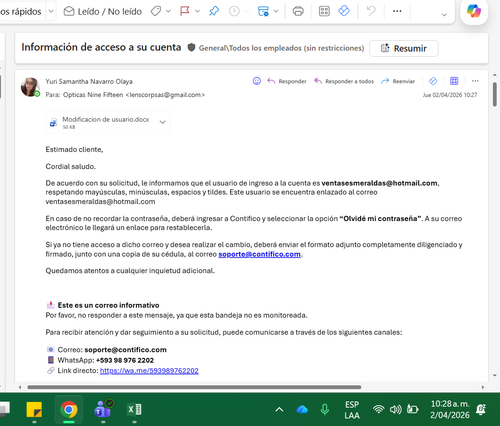Click ESP LAA language indicator
Viewport: 500px width, 426px height.
(x=352, y=410)
